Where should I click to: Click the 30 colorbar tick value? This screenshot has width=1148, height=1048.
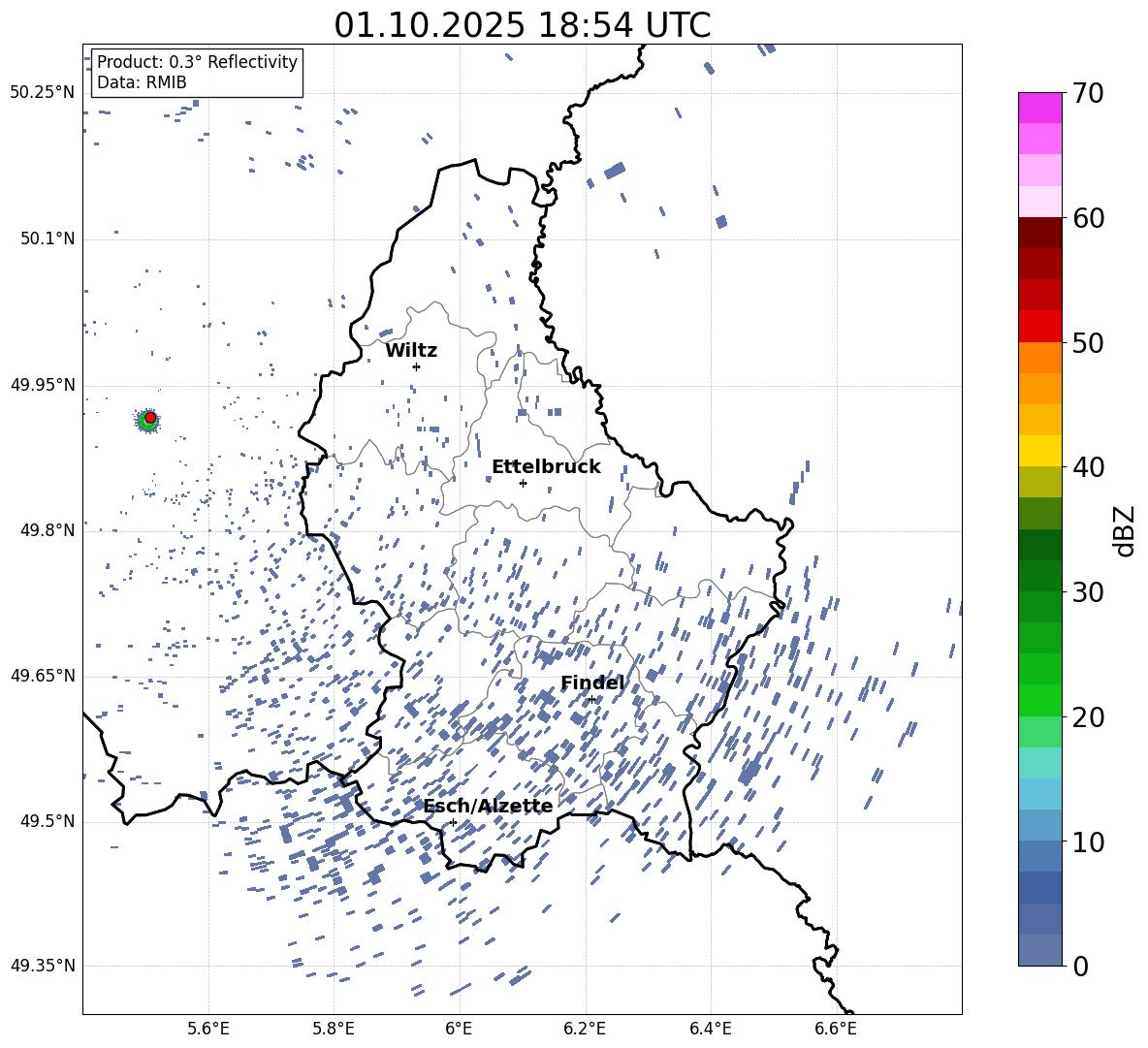1088,592
